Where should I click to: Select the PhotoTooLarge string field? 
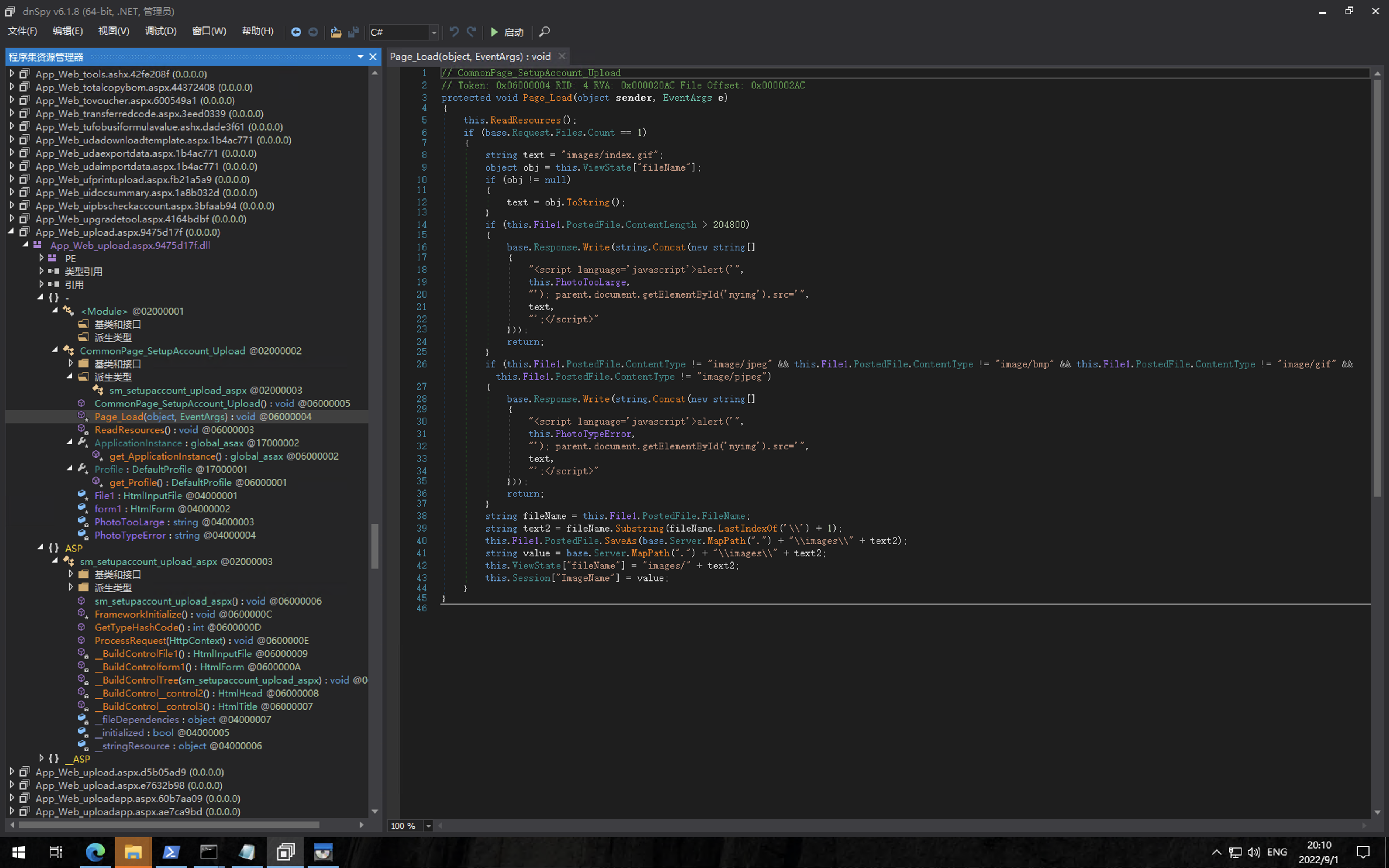click(129, 522)
